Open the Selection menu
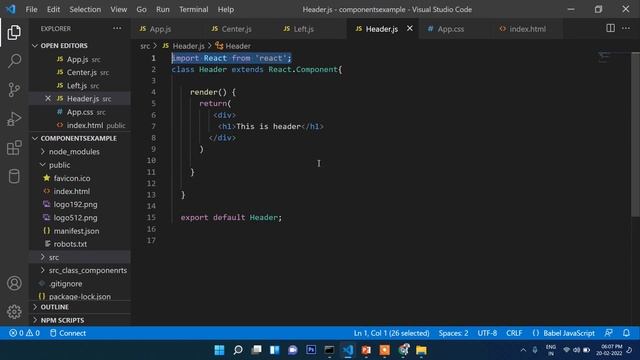The image size is (640, 360). click(85, 9)
